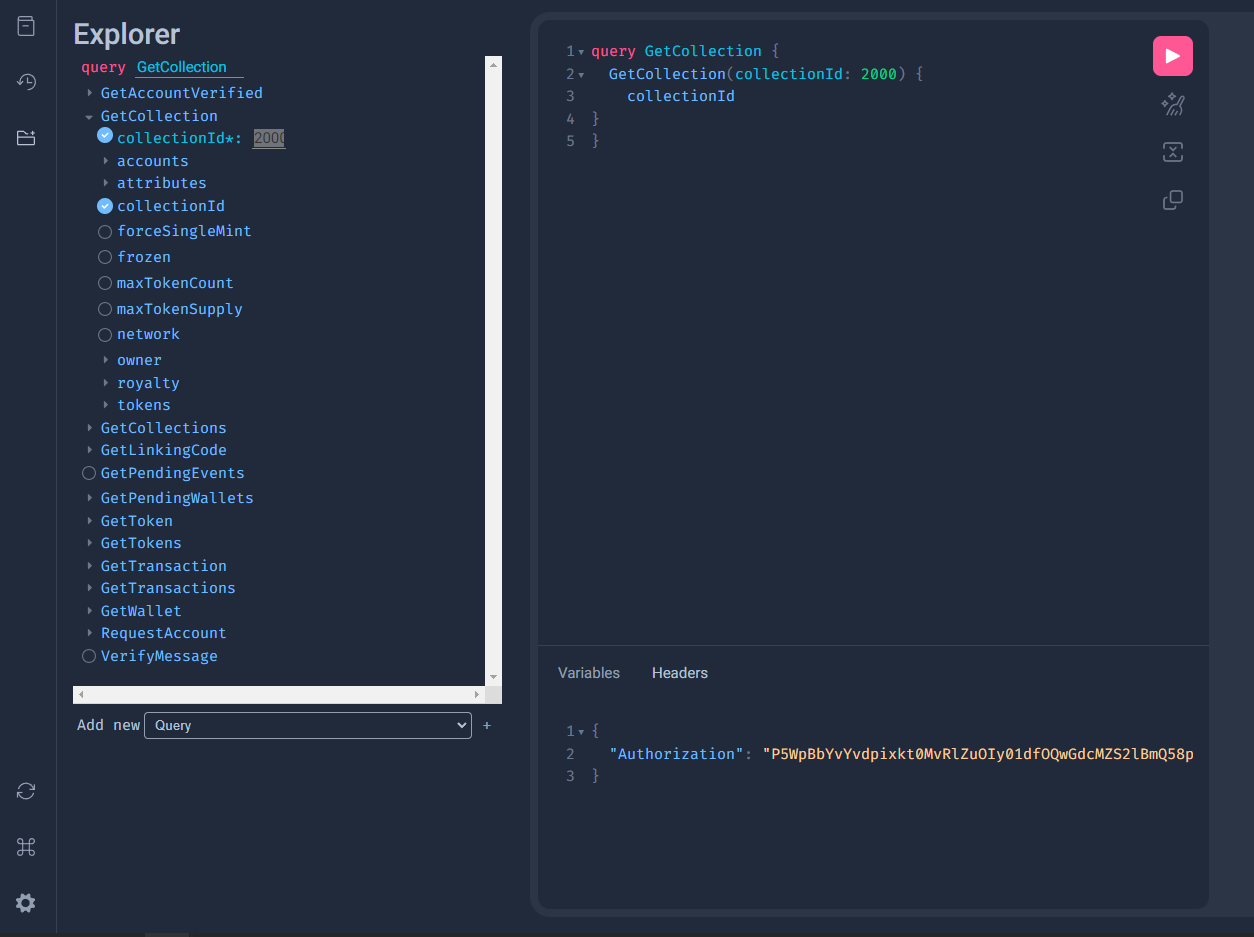The image size is (1254, 937).
Task: Check the frozen field
Action: click(105, 257)
